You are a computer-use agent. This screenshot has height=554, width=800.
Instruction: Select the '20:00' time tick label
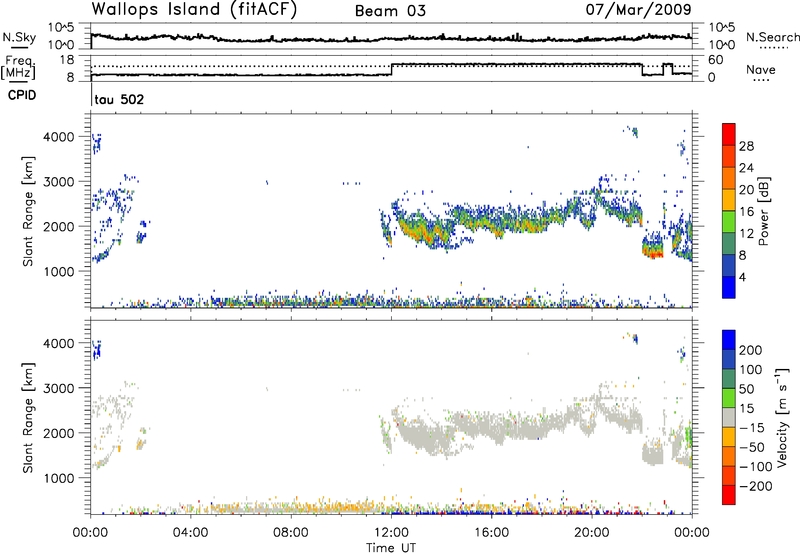591,533
